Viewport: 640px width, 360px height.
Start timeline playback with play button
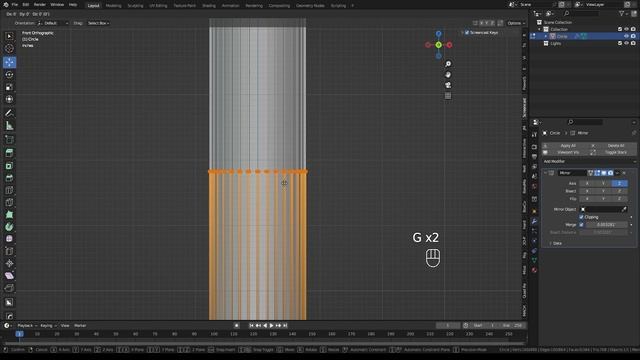point(271,326)
